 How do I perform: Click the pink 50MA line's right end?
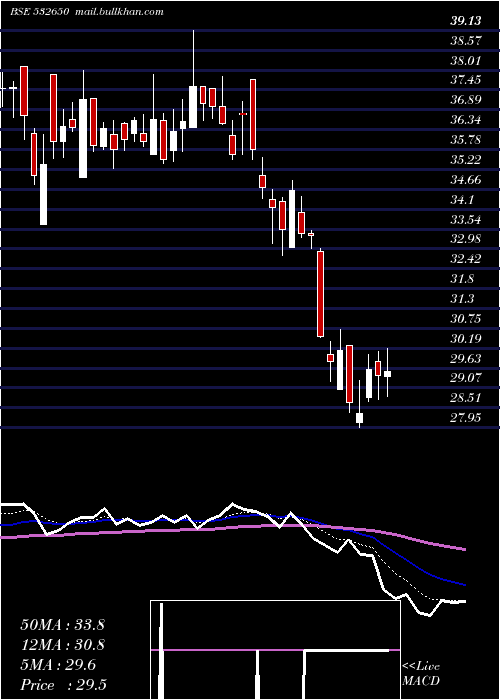[x=463, y=549]
